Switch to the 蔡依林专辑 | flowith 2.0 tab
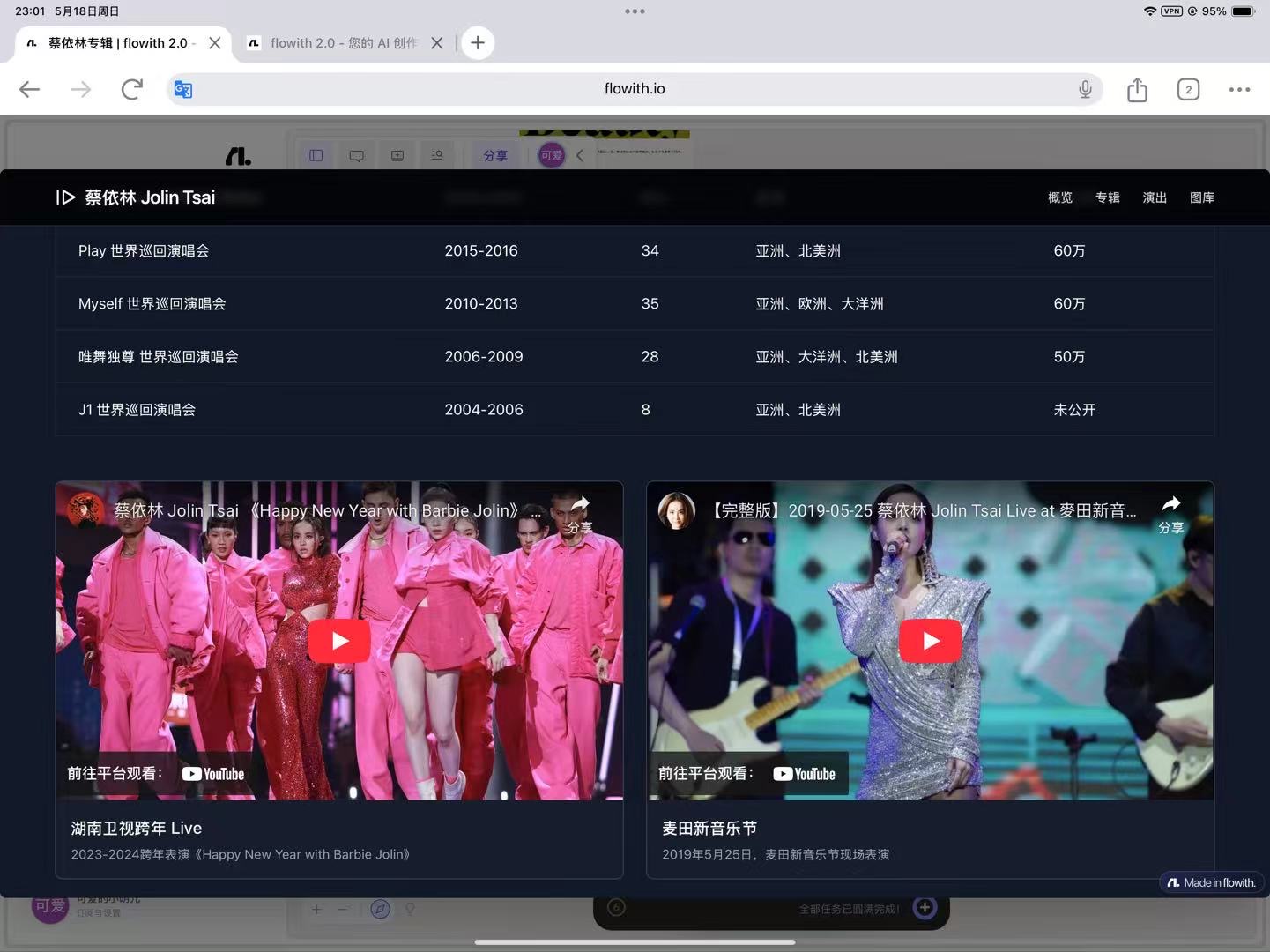 coord(122,42)
